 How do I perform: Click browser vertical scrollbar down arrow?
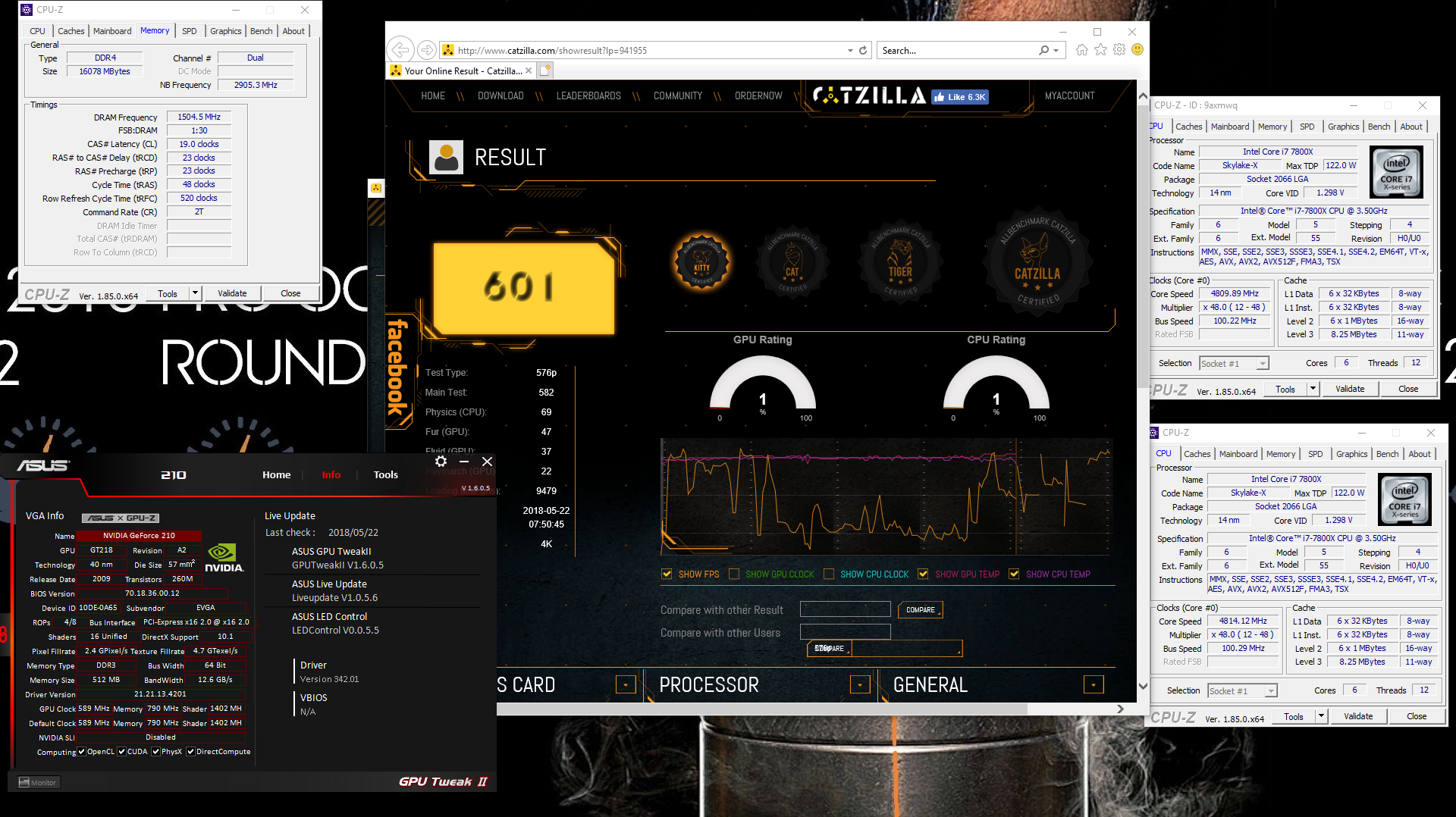[x=1143, y=686]
